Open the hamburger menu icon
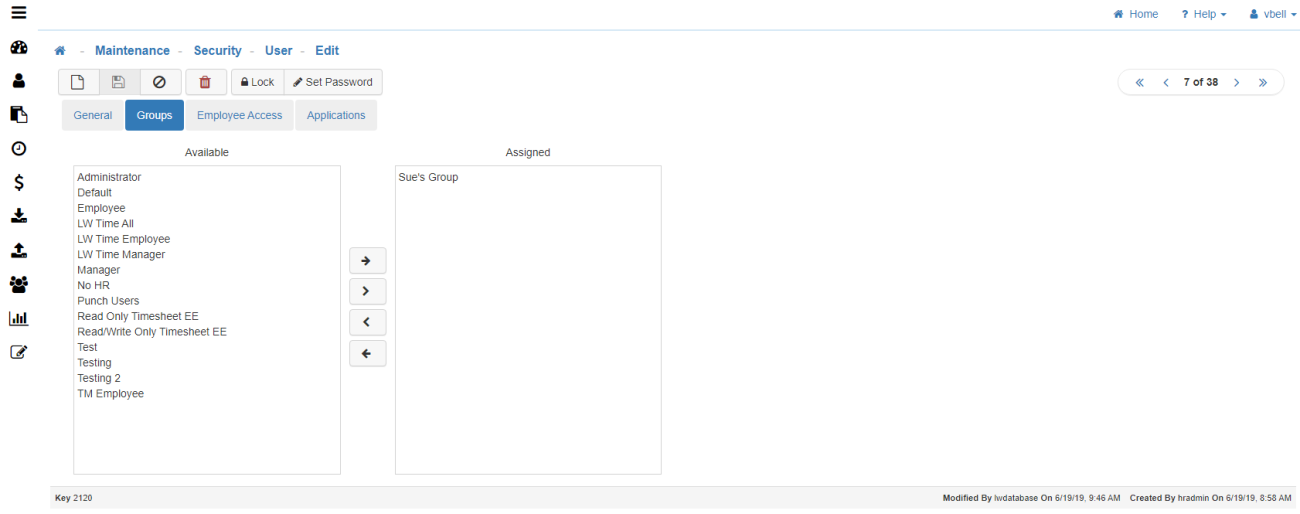Image resolution: width=1300 pixels, height=514 pixels. point(18,13)
